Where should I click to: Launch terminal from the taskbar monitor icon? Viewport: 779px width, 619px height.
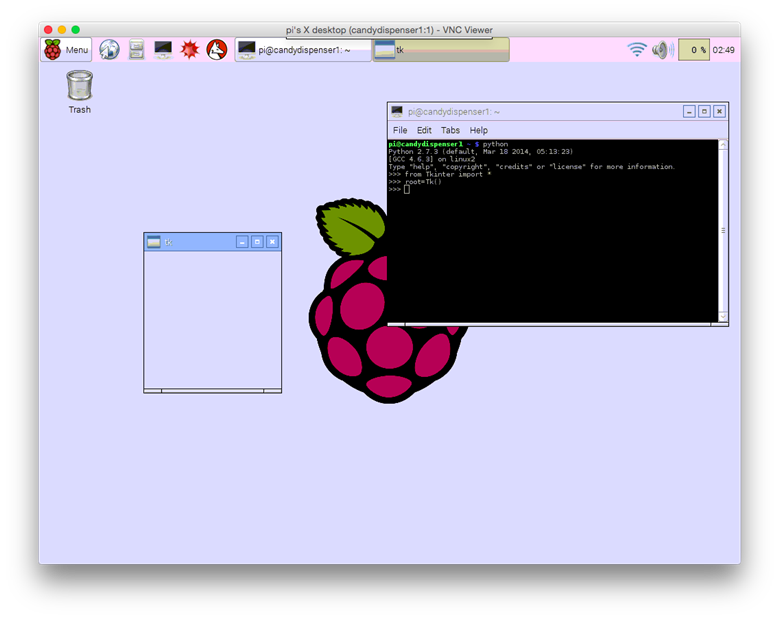[163, 50]
